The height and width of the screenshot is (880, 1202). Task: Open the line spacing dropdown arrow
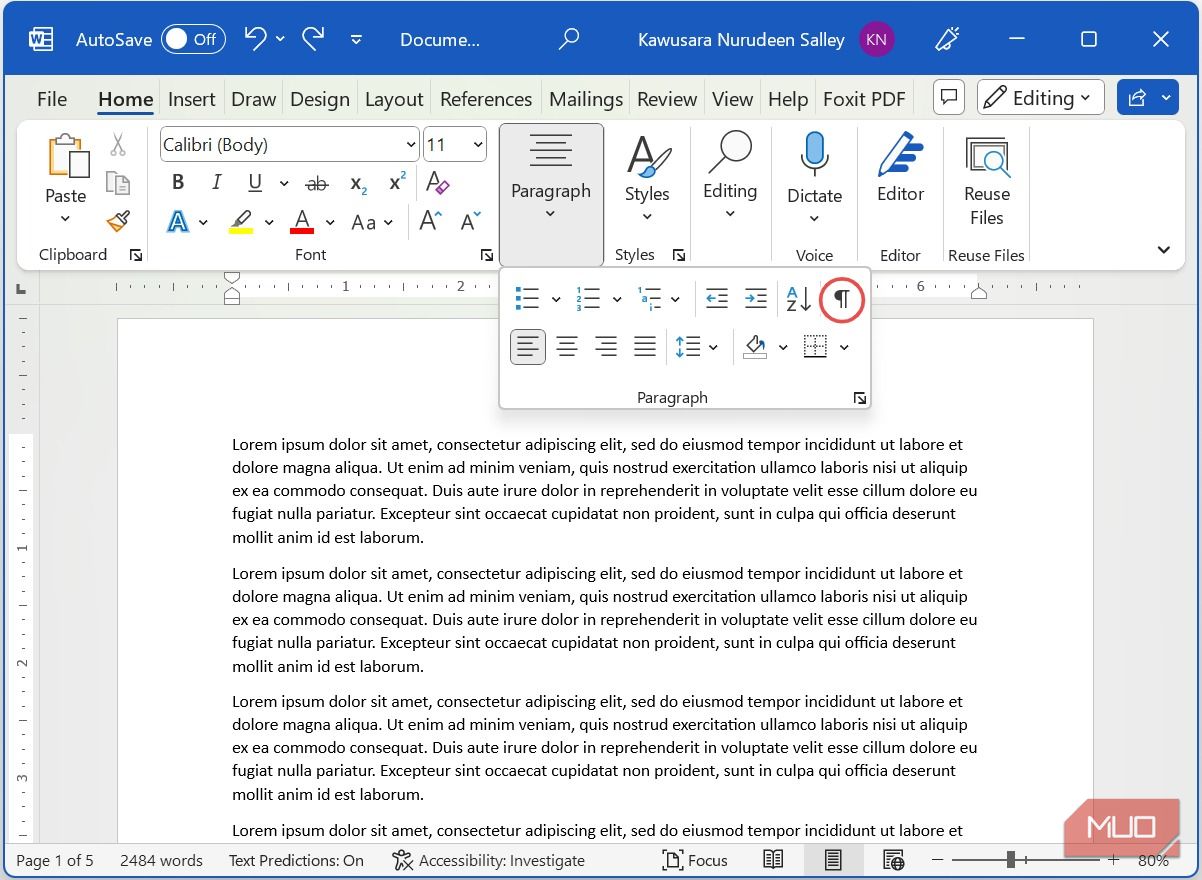tap(713, 347)
